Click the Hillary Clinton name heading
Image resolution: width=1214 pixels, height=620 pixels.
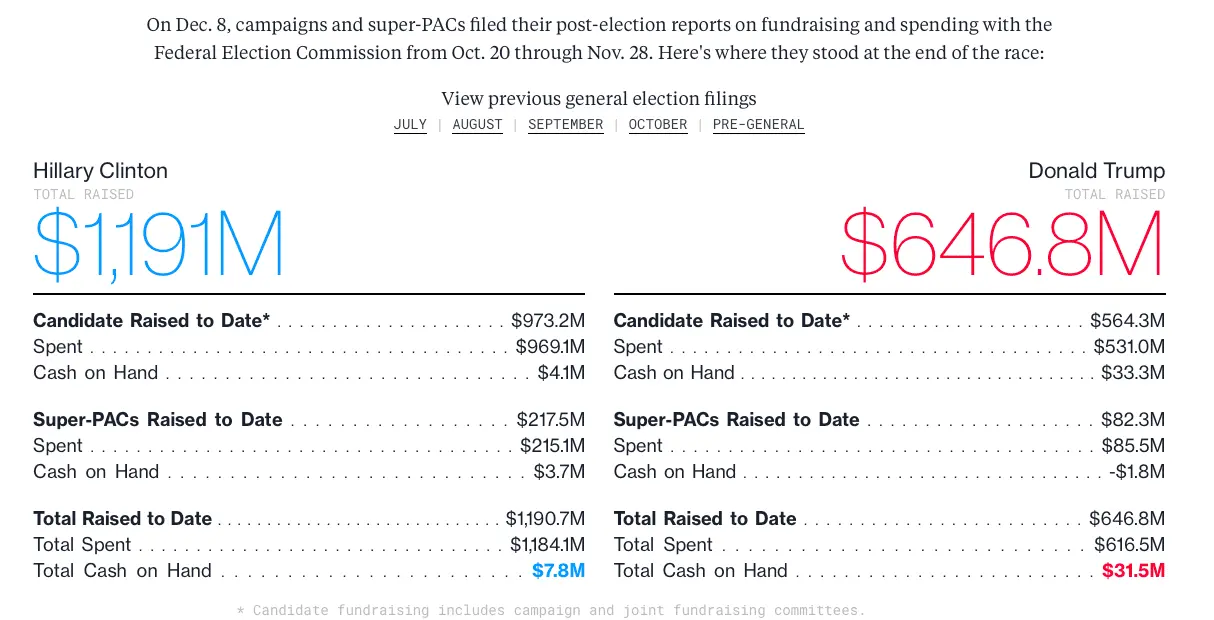pyautogui.click(x=100, y=170)
